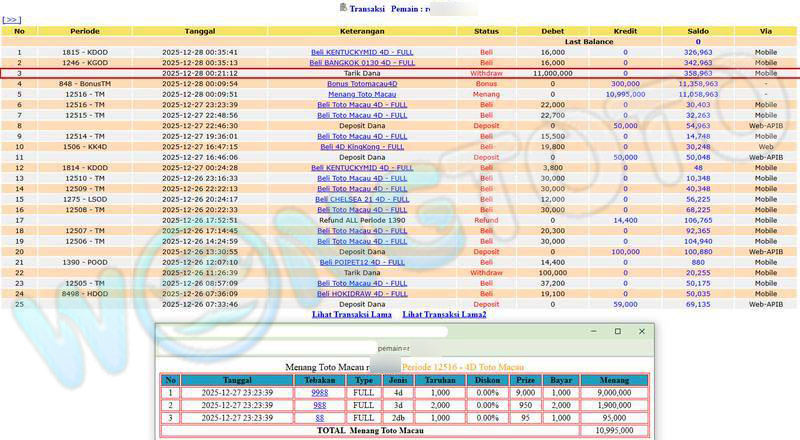Open Bonus Totomacau4D transaction link
The height and width of the screenshot is (440, 800).
coord(362,84)
